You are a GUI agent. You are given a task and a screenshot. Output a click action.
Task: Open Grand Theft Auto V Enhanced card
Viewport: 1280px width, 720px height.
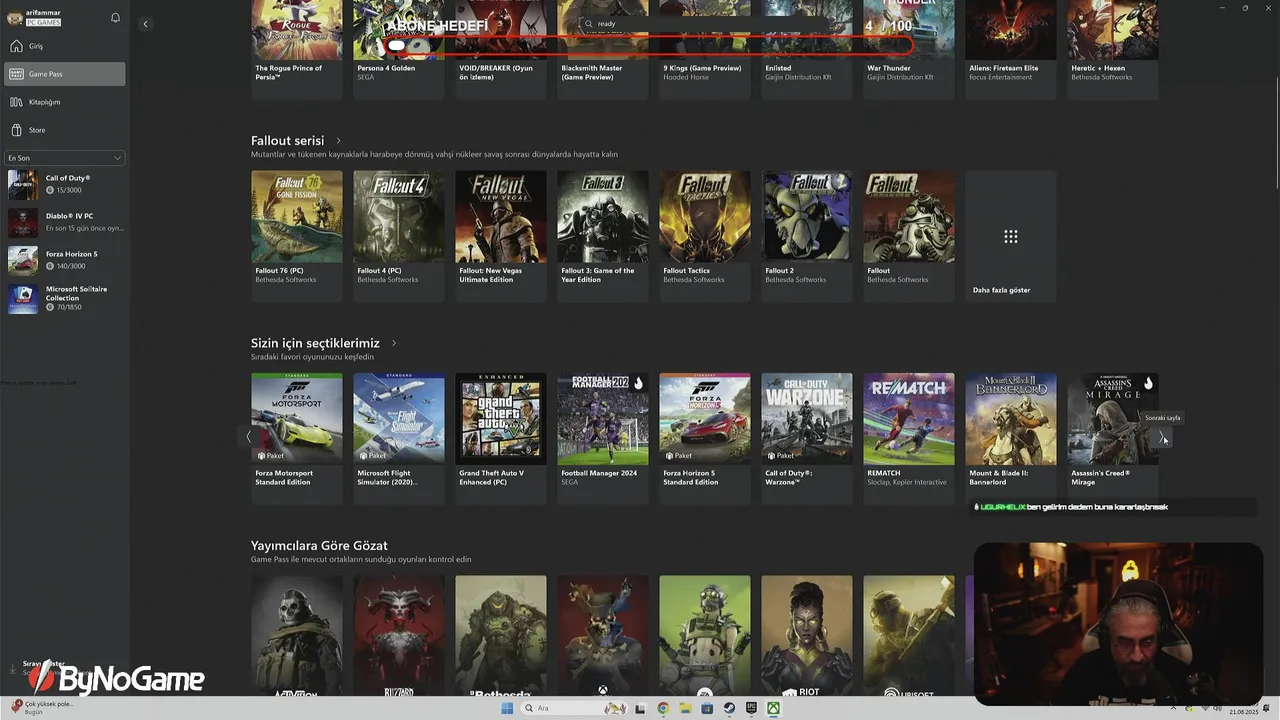click(x=500, y=438)
